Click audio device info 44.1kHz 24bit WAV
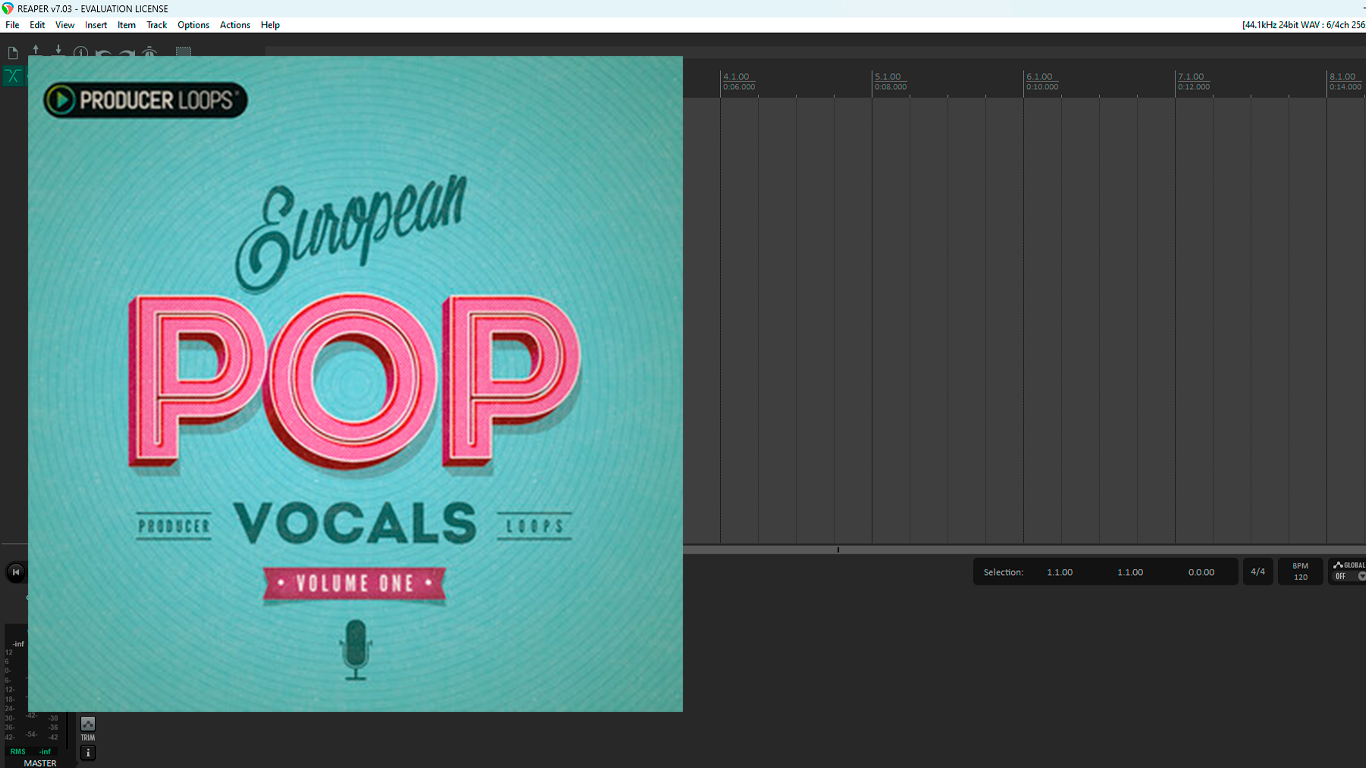 tap(1303, 25)
